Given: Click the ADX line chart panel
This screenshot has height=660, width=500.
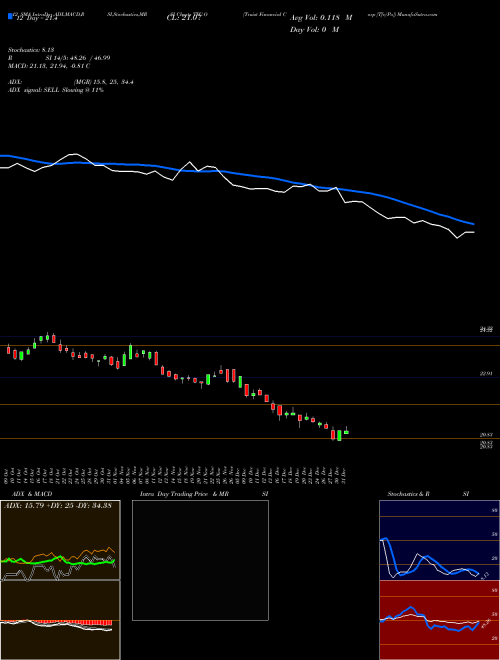Looking at the screenshot, I should click(60, 540).
